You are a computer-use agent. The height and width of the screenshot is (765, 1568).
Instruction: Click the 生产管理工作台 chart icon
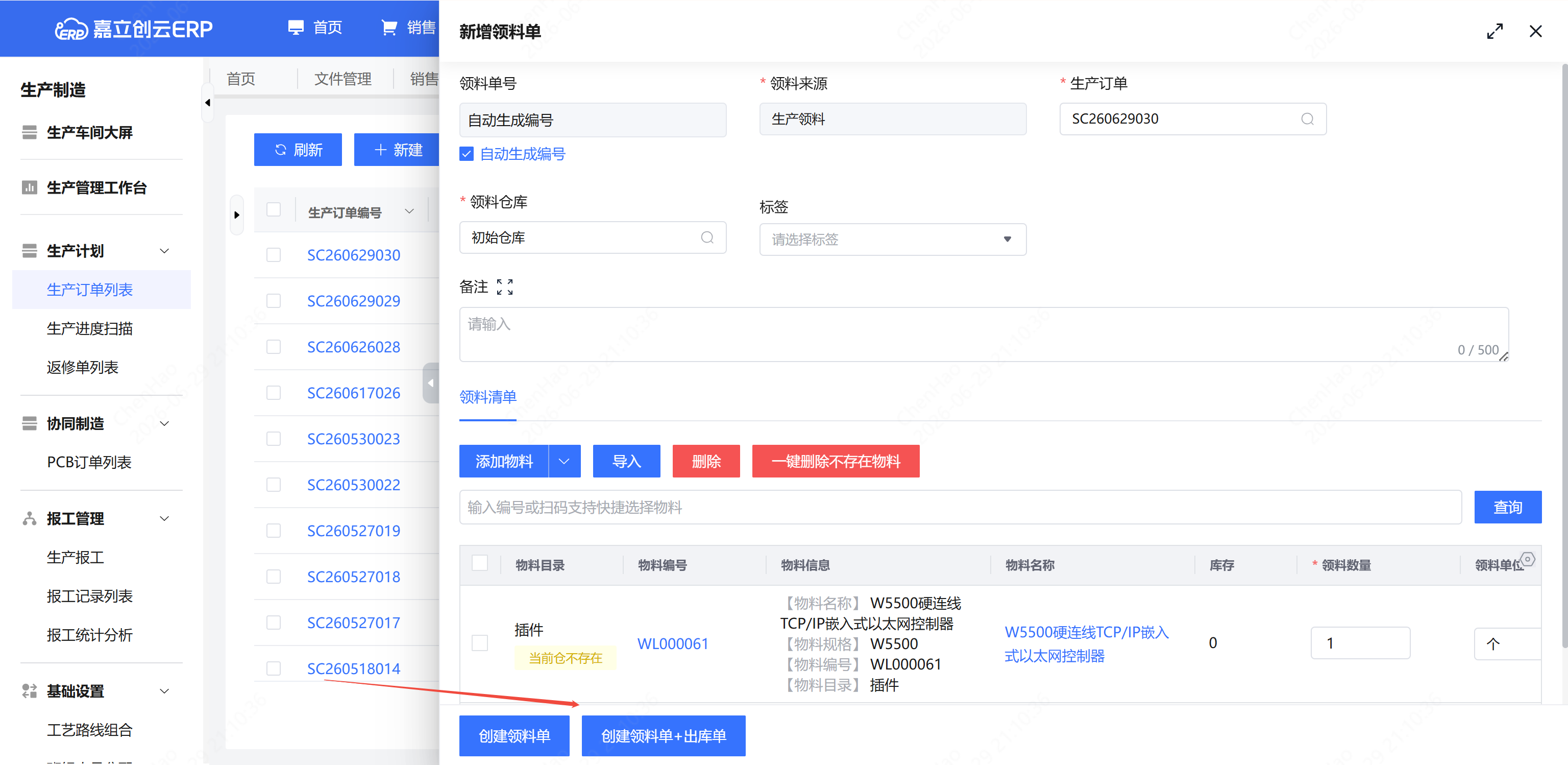(x=29, y=187)
